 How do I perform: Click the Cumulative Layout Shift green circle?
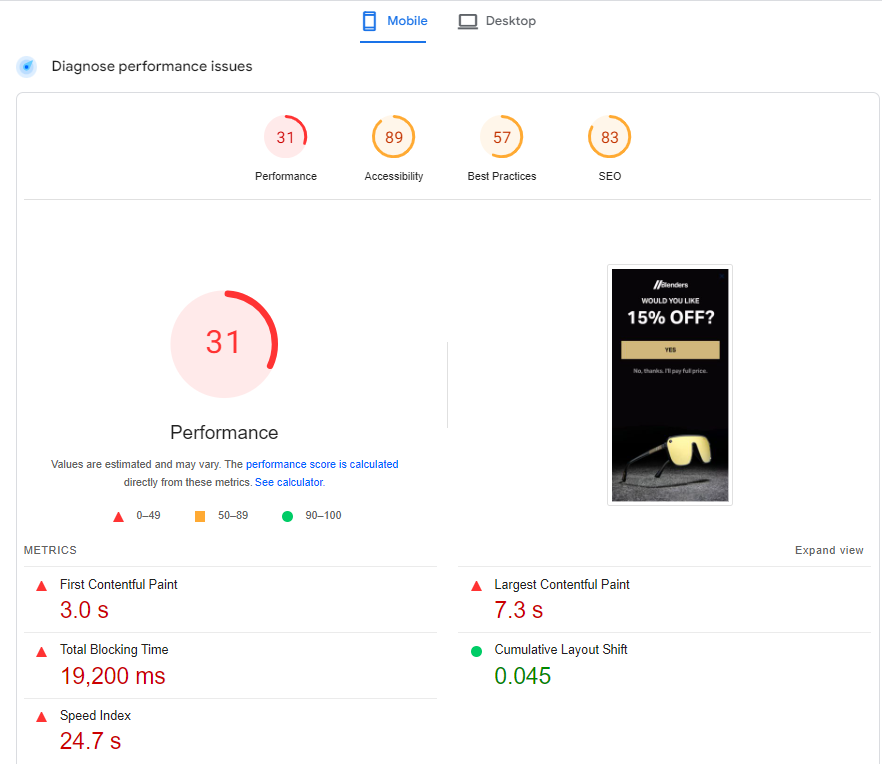[x=476, y=651]
